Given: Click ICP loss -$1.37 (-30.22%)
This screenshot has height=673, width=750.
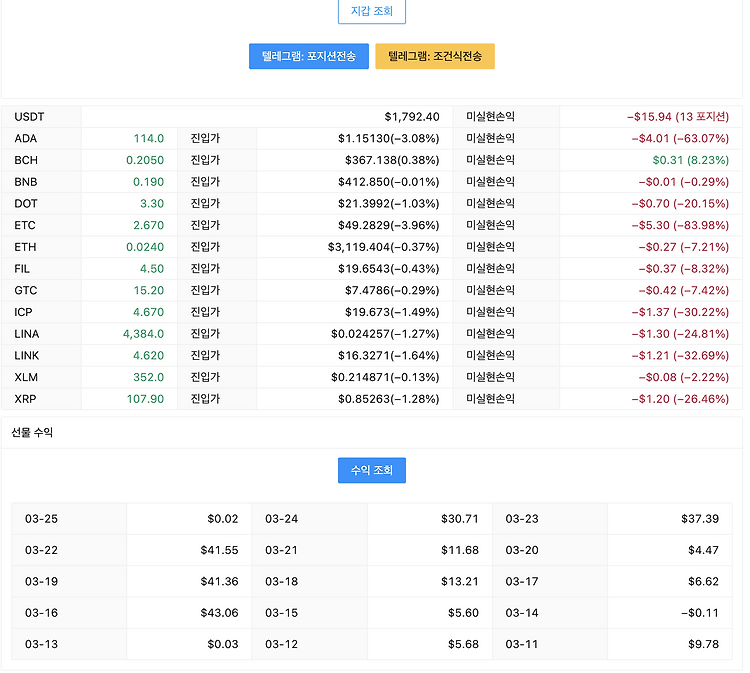Looking at the screenshot, I should coord(680,312).
